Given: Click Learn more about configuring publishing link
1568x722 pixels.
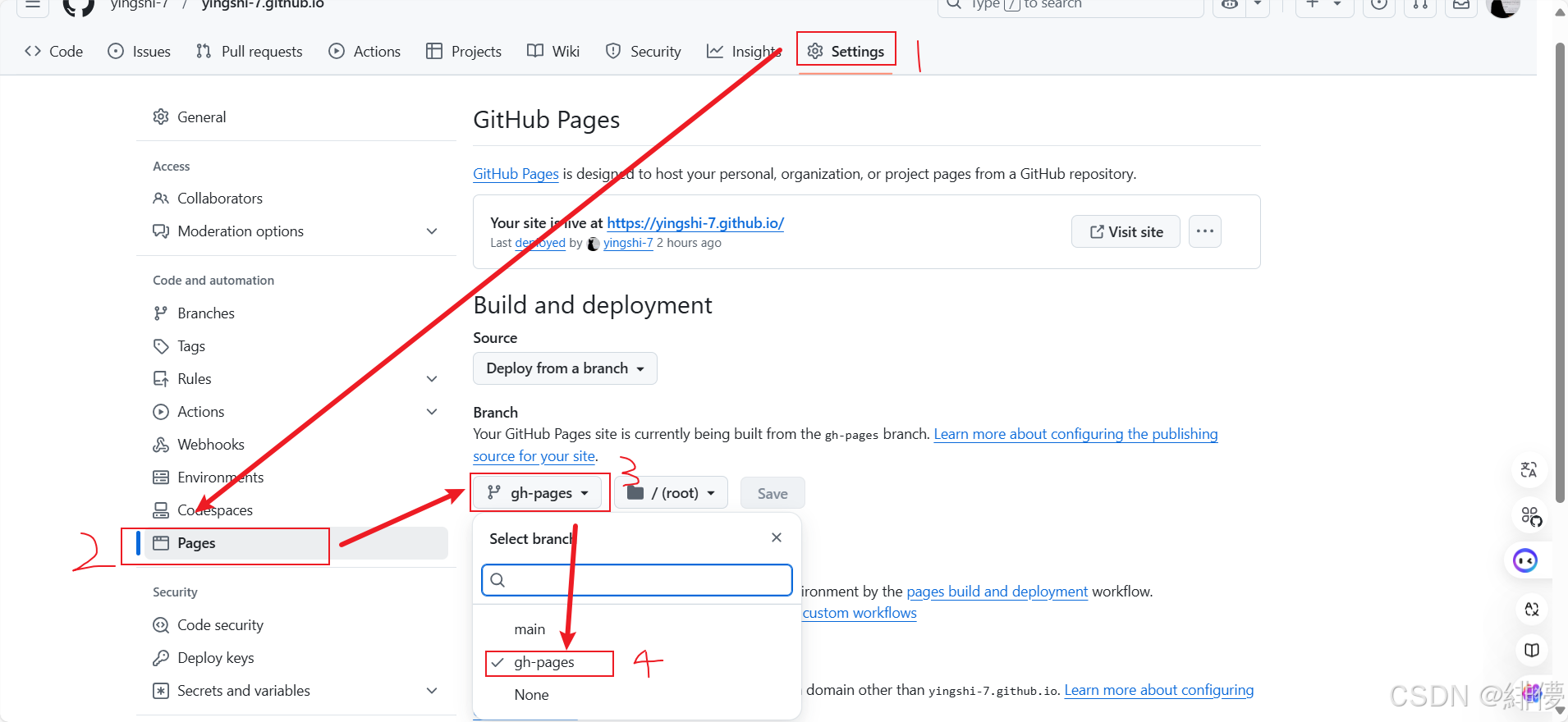Looking at the screenshot, I should (1075, 434).
